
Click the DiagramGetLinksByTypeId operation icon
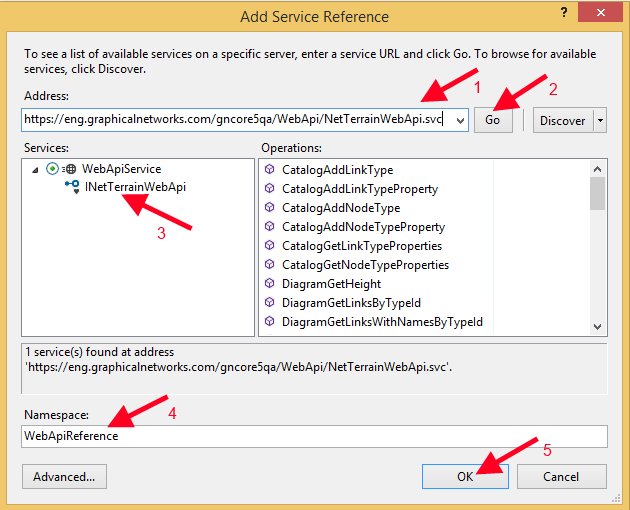pos(270,303)
